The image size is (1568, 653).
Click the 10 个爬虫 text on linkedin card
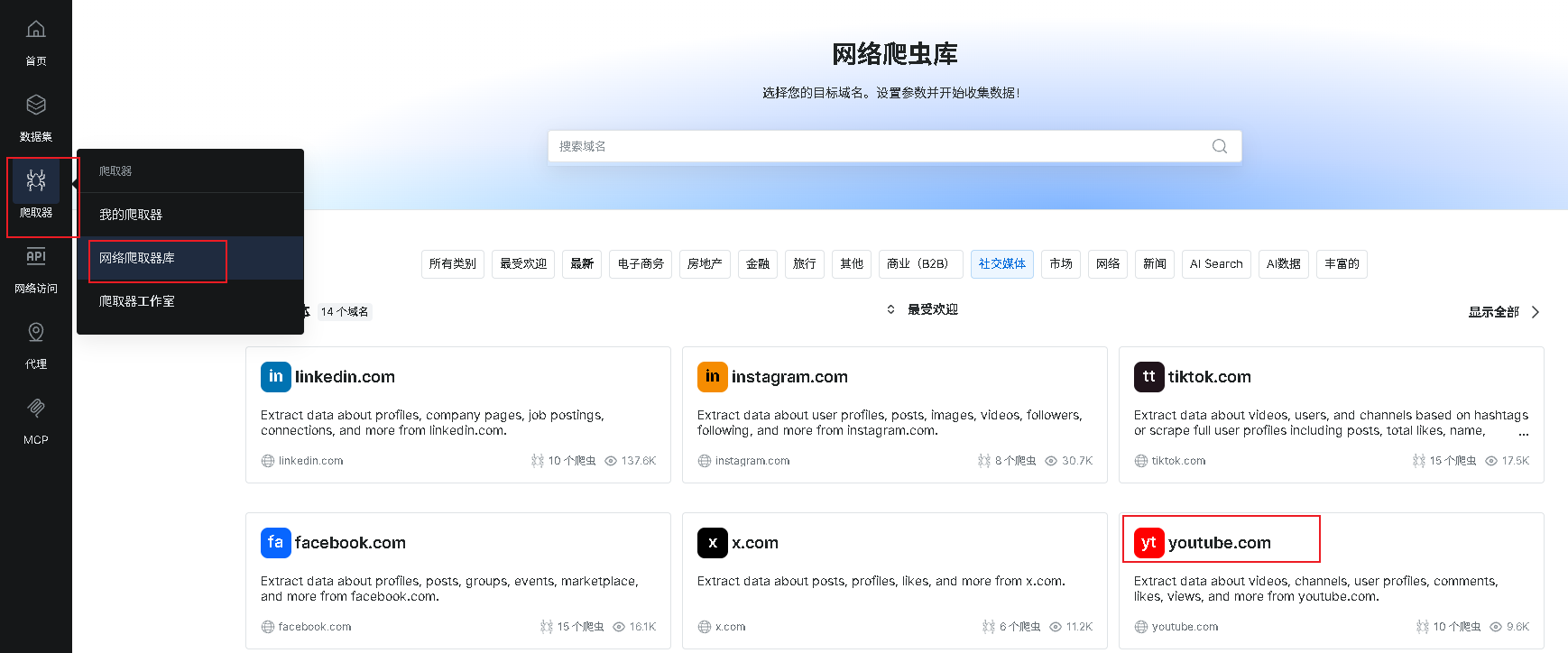coord(572,461)
